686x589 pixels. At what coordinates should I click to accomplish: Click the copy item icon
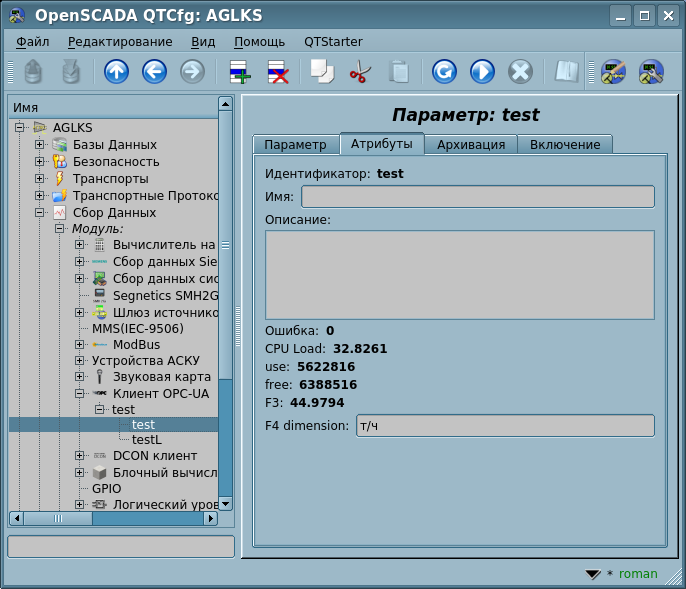pos(321,72)
